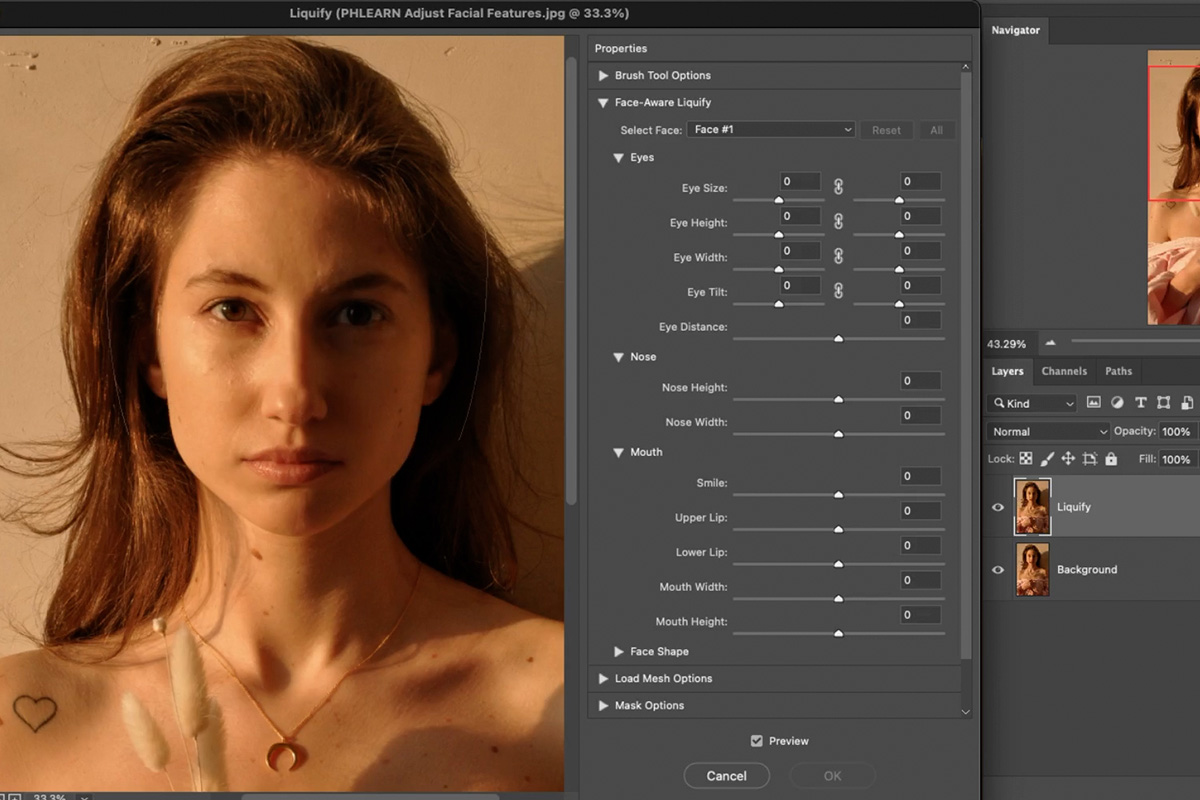Hide the Background layer
1200x800 pixels.
(998, 570)
